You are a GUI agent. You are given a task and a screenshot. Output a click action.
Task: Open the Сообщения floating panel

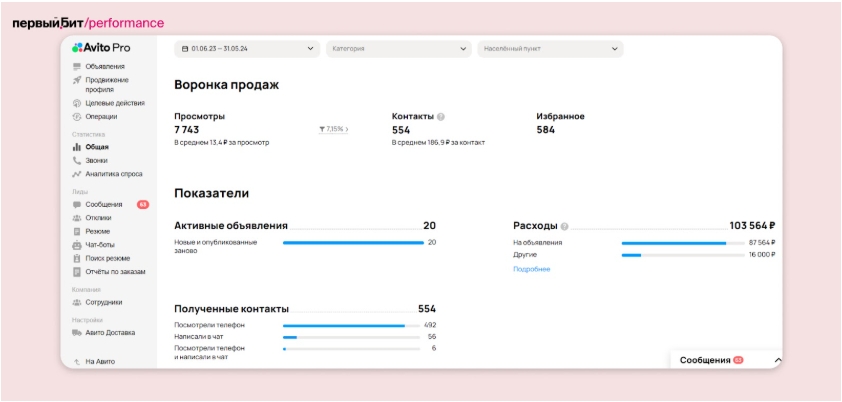pos(727,360)
